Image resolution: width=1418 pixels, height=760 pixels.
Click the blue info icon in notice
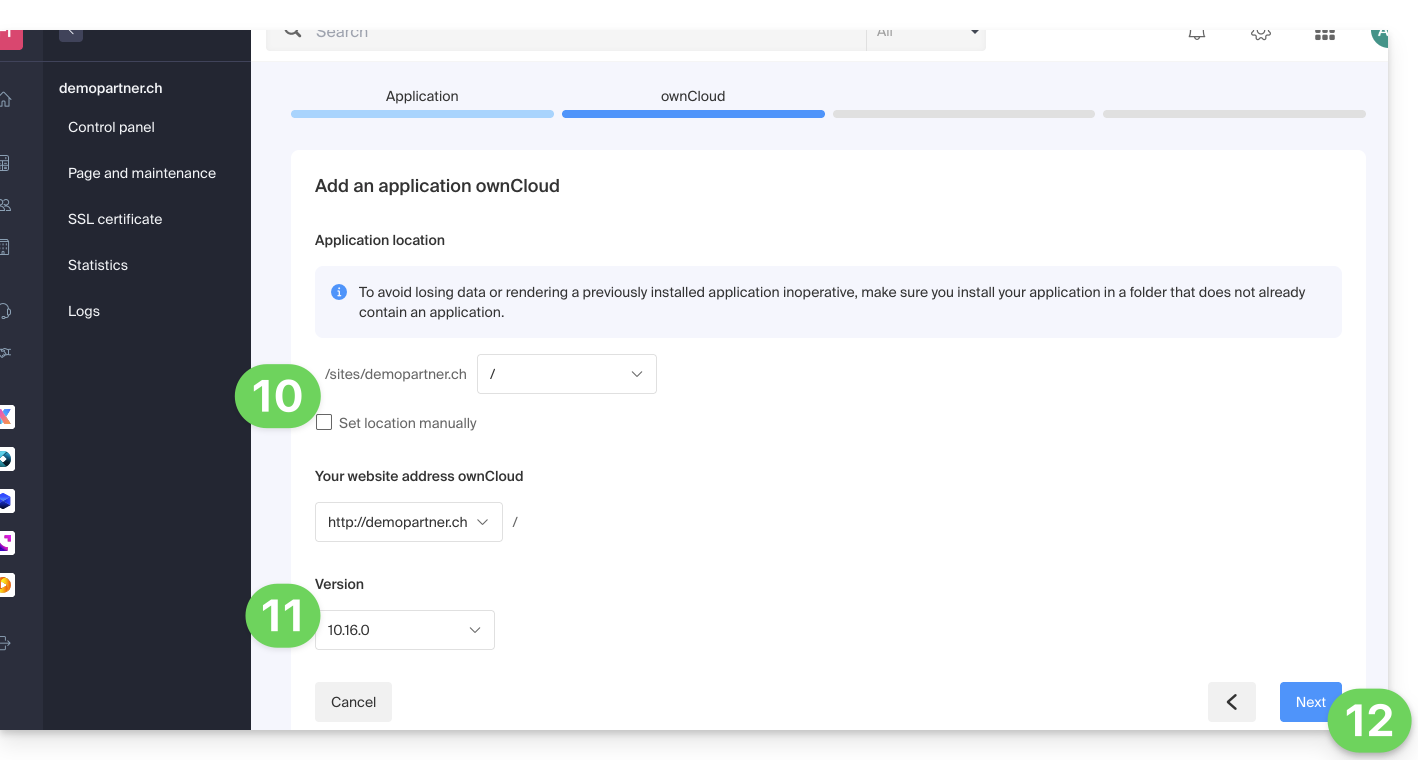[339, 292]
